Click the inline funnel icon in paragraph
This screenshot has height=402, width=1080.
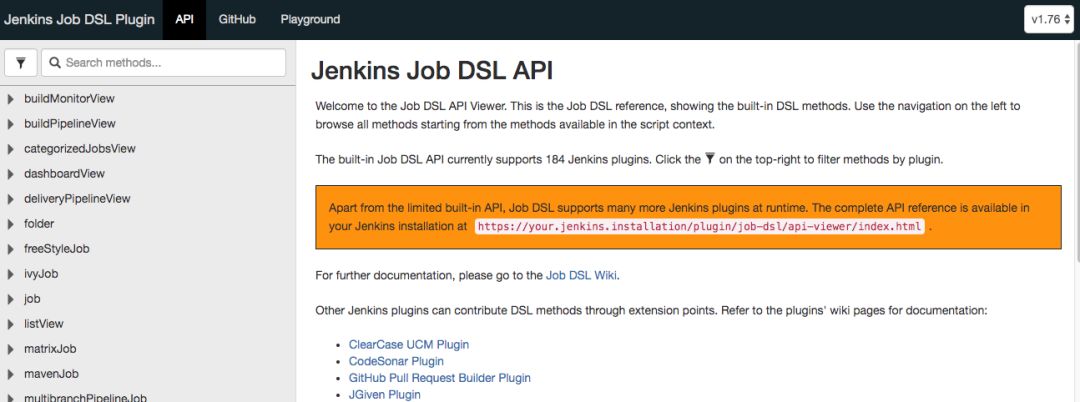[x=710, y=159]
